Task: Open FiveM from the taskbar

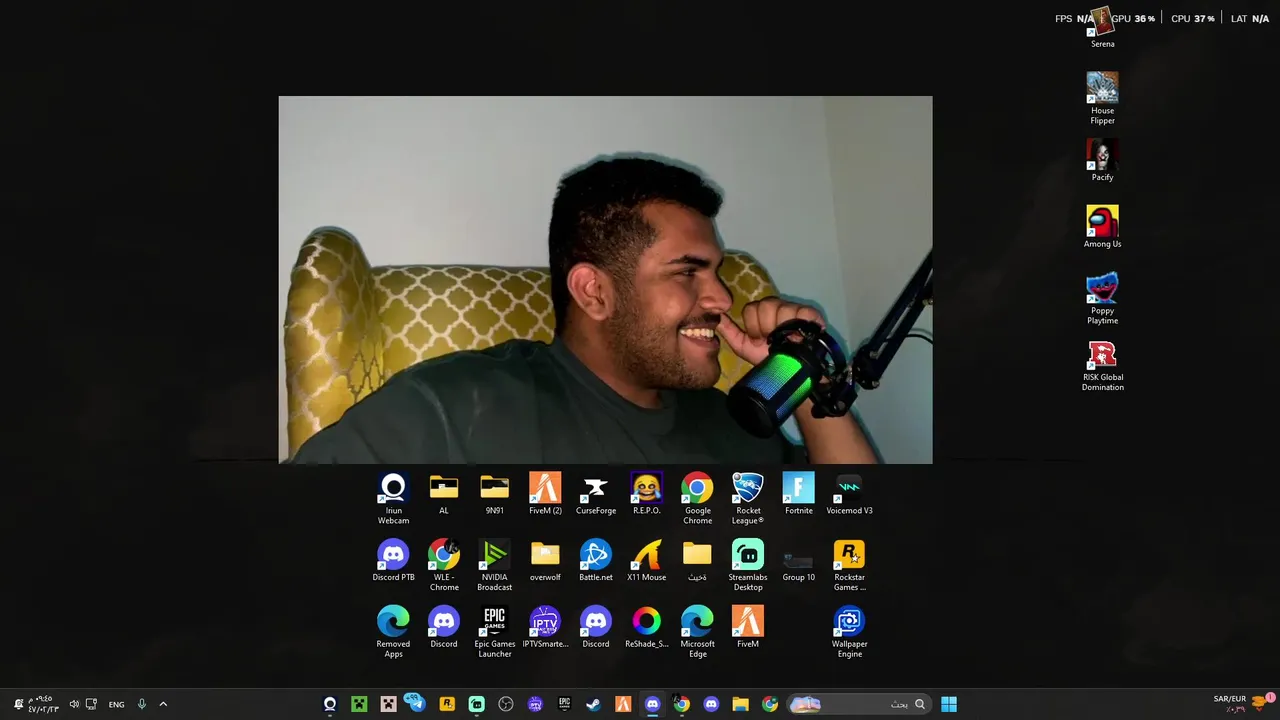Action: coord(623,704)
